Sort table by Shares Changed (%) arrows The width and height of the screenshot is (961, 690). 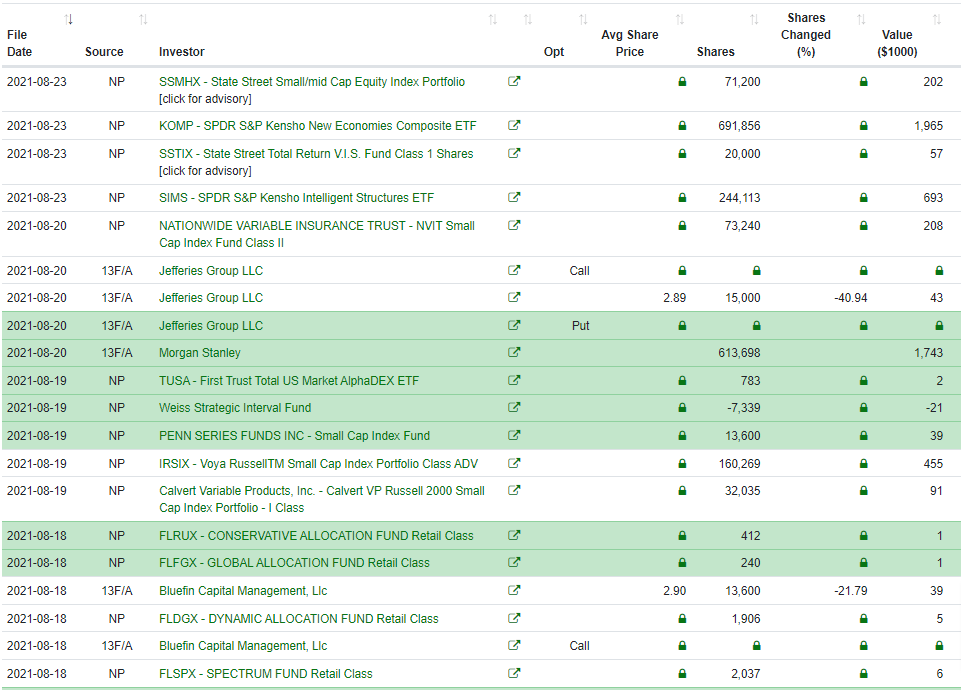coord(861,20)
